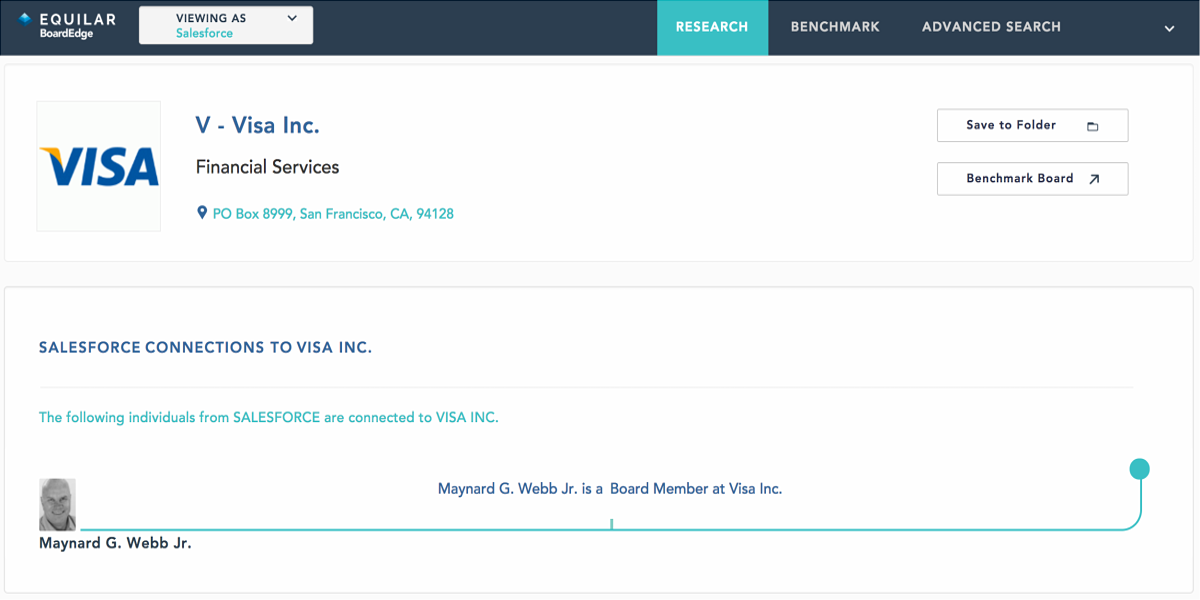Switch to the Research tab
Viewport: 1200px width, 600px height.
tap(712, 27)
